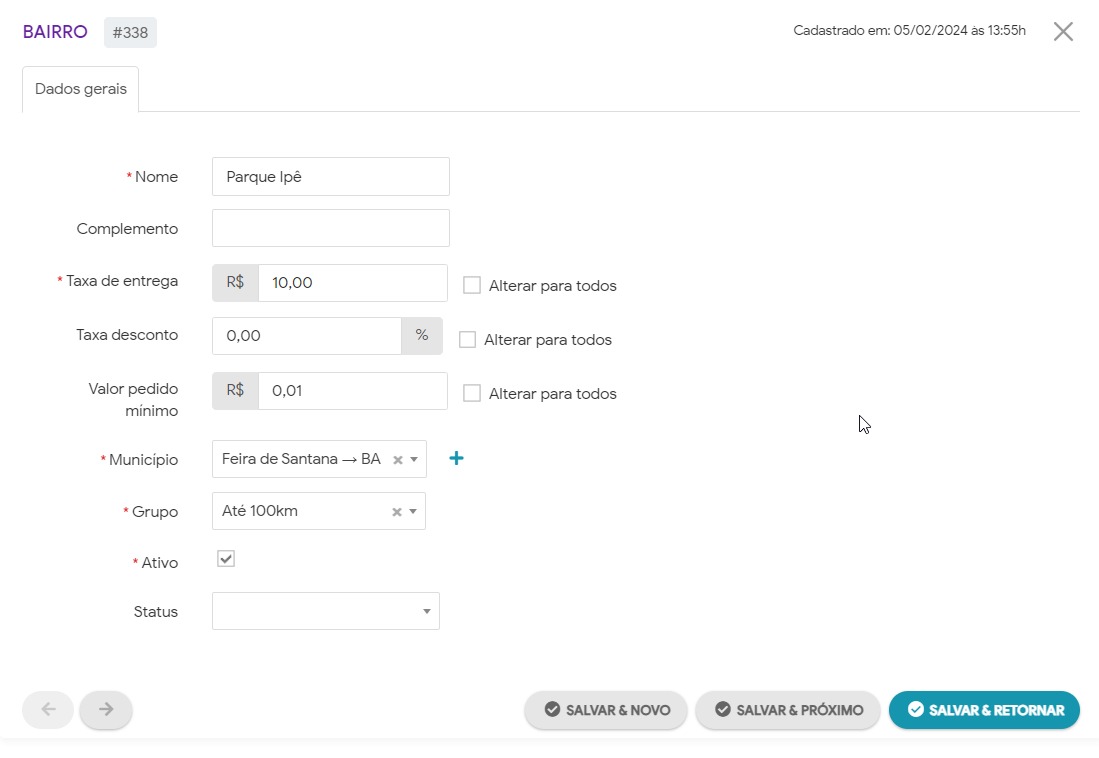Uncheck the Ativo checkbox

tap(226, 559)
